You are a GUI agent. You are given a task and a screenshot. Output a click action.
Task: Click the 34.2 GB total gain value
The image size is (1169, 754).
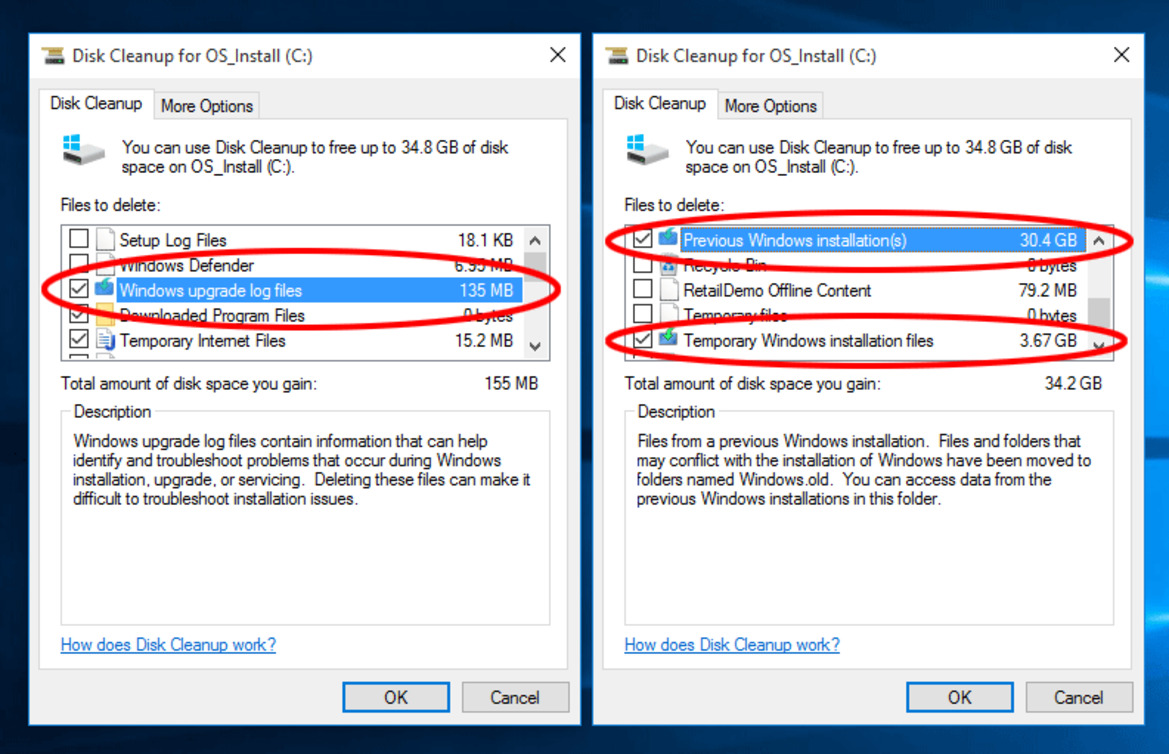1073,383
